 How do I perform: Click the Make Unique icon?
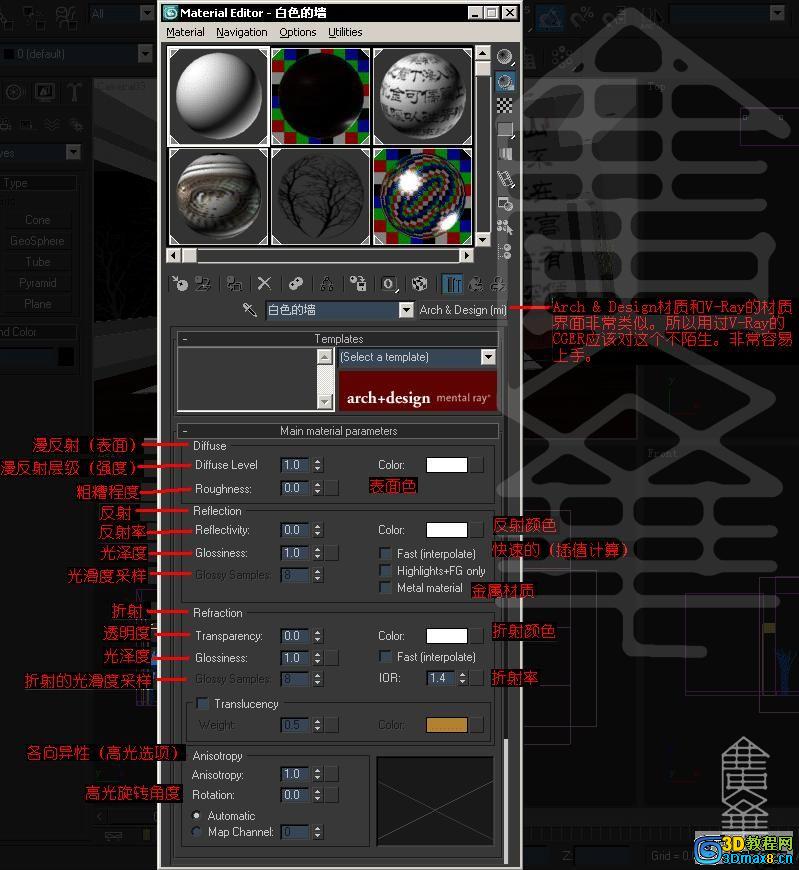tap(327, 284)
